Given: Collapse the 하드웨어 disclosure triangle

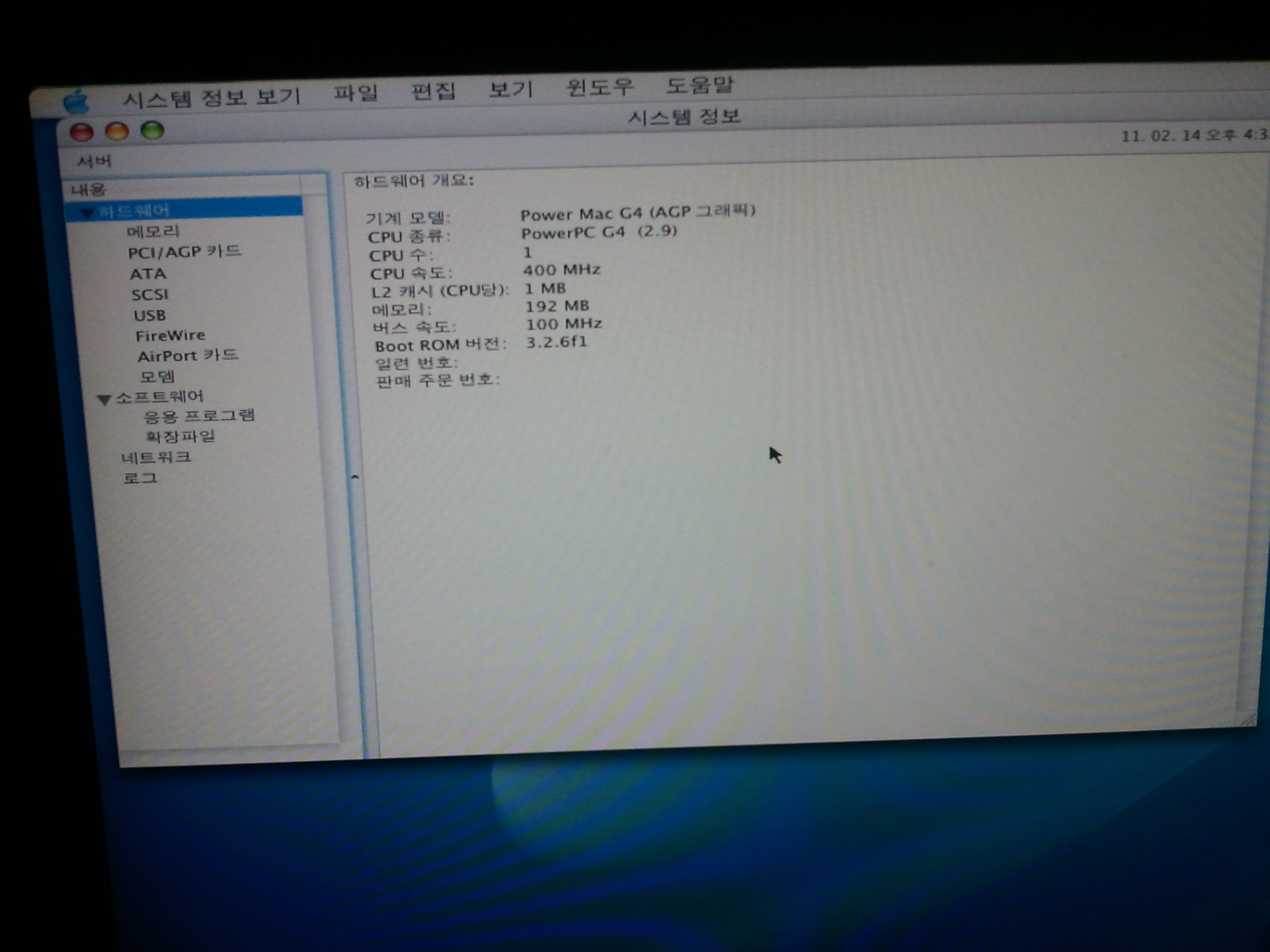Looking at the screenshot, I should [x=87, y=213].
